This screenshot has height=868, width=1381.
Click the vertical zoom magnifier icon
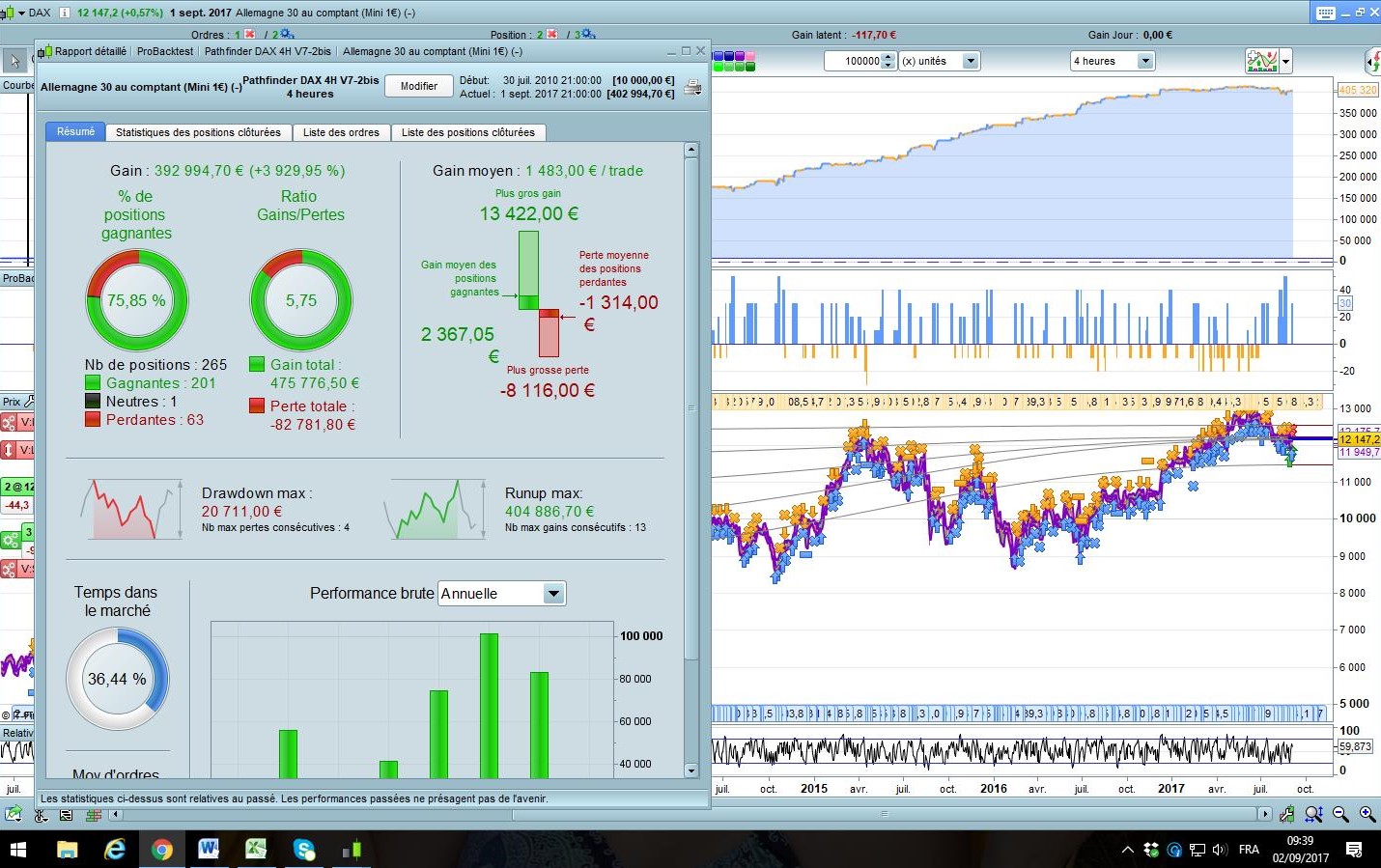point(1313,814)
